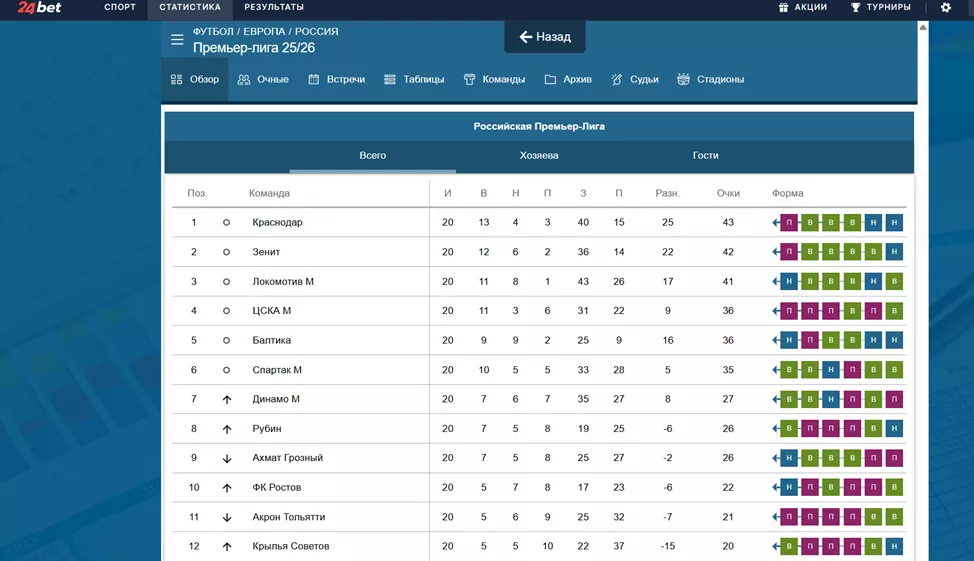Open Акции with the gift icon

click(x=802, y=8)
